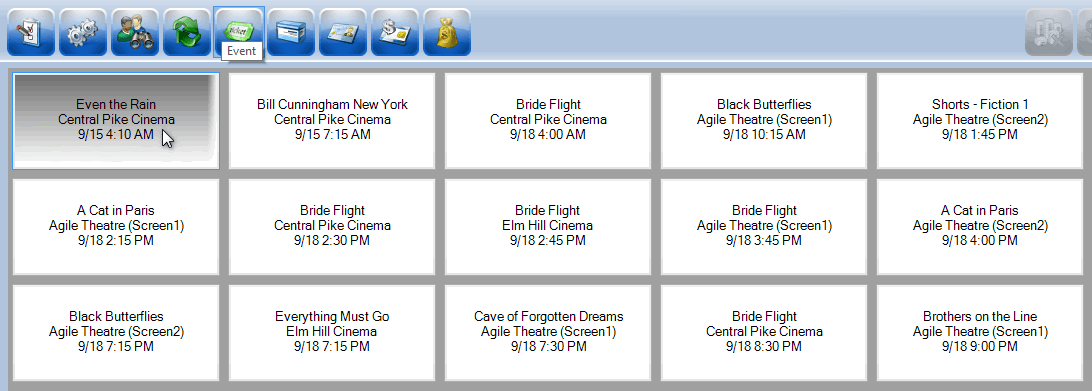Pick Shorts - Fiction 1 event tile
The image size is (1092, 391).
[980, 121]
